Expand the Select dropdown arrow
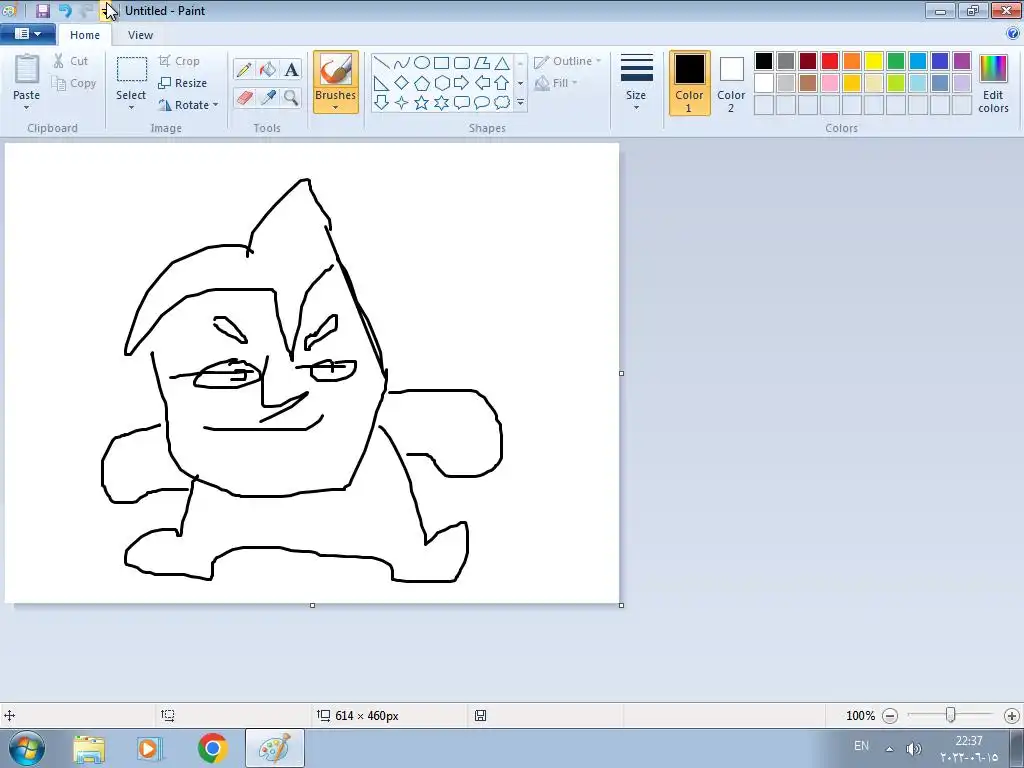 [131, 108]
